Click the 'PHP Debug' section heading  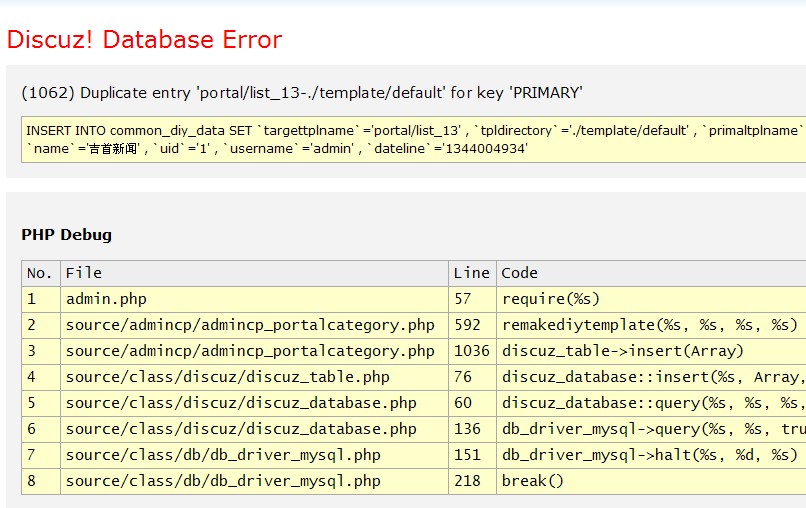(66, 234)
